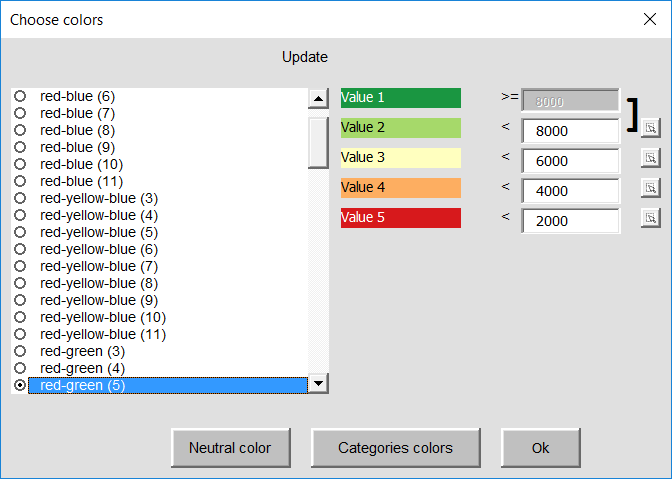
Task: Click the Categories colors button
Action: [x=396, y=448]
